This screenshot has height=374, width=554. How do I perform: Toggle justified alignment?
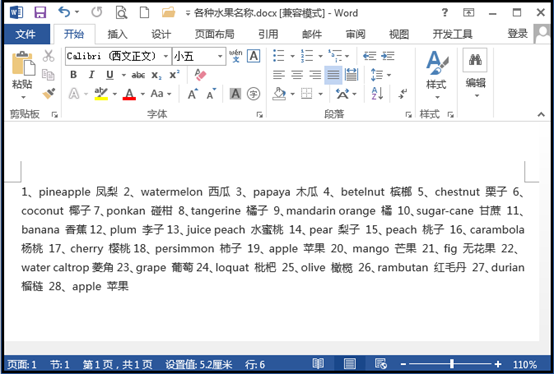[x=333, y=75]
